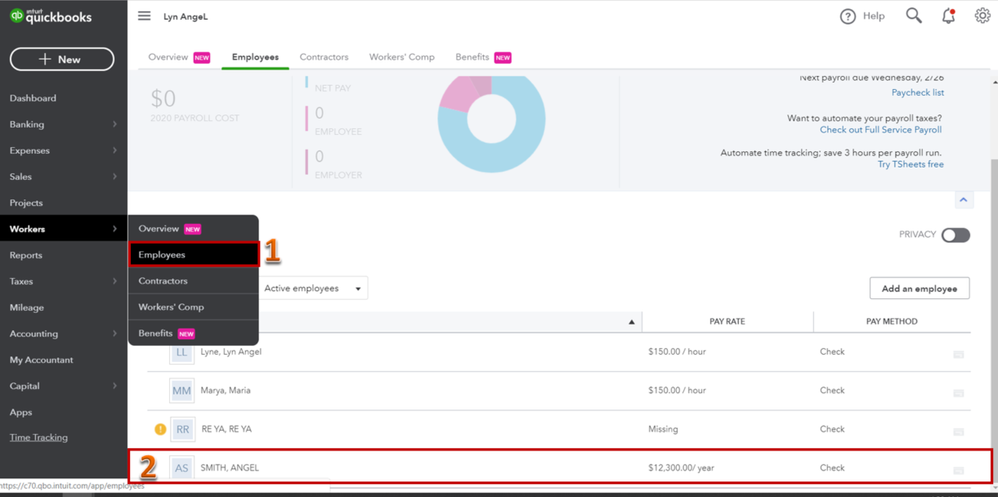
Task: Click the search magnifier icon
Action: (x=914, y=16)
